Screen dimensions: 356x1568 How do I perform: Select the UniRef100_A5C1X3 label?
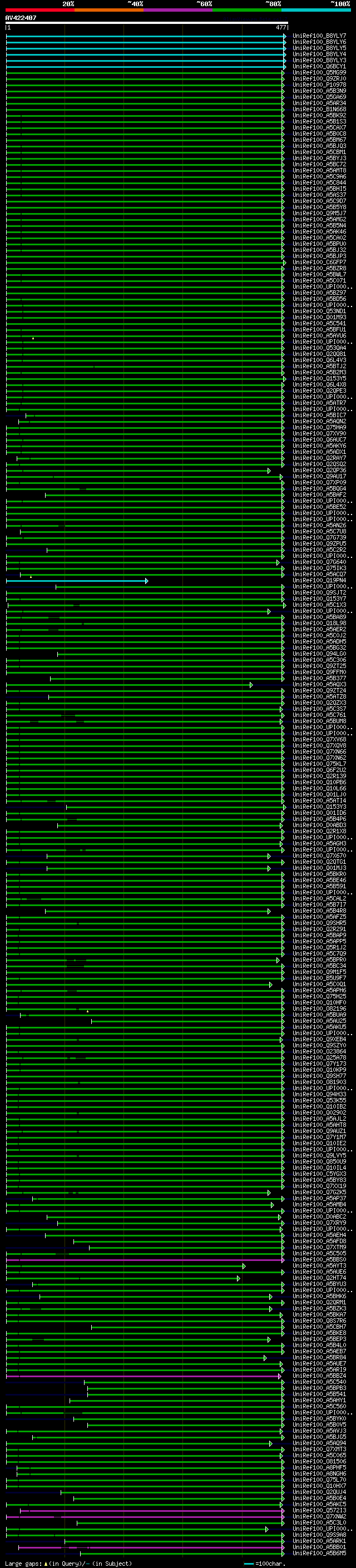coord(319,605)
